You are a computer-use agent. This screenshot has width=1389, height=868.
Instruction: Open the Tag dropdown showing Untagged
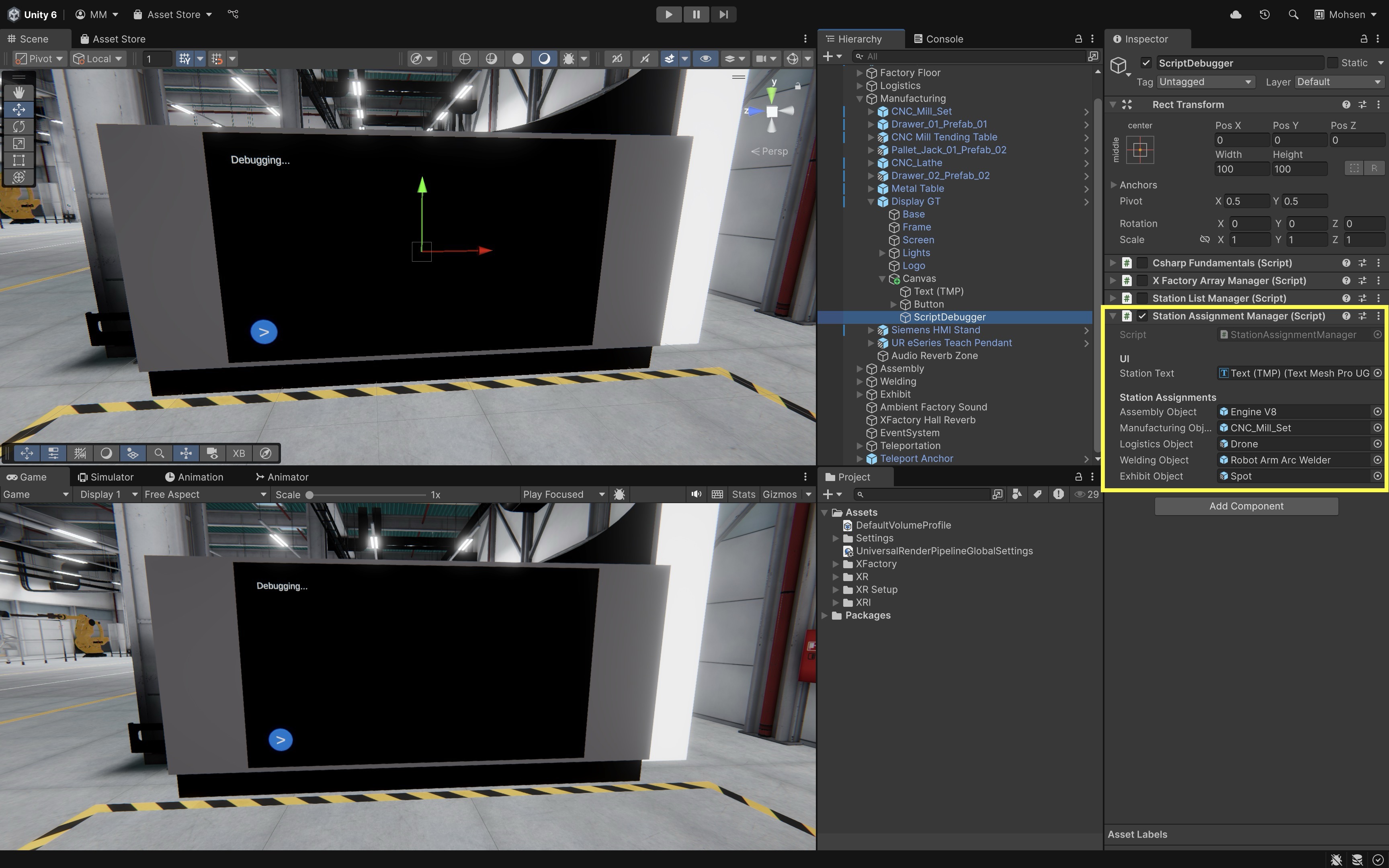[1205, 82]
